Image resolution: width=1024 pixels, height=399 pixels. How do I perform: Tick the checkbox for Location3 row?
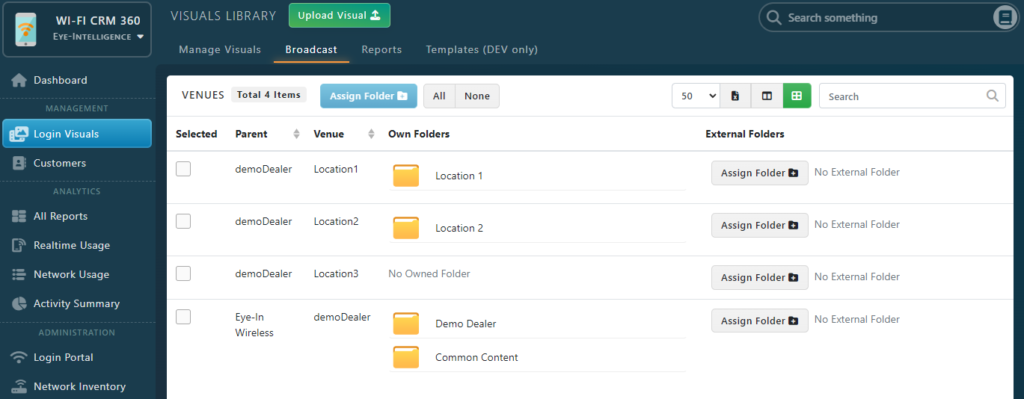point(184,274)
